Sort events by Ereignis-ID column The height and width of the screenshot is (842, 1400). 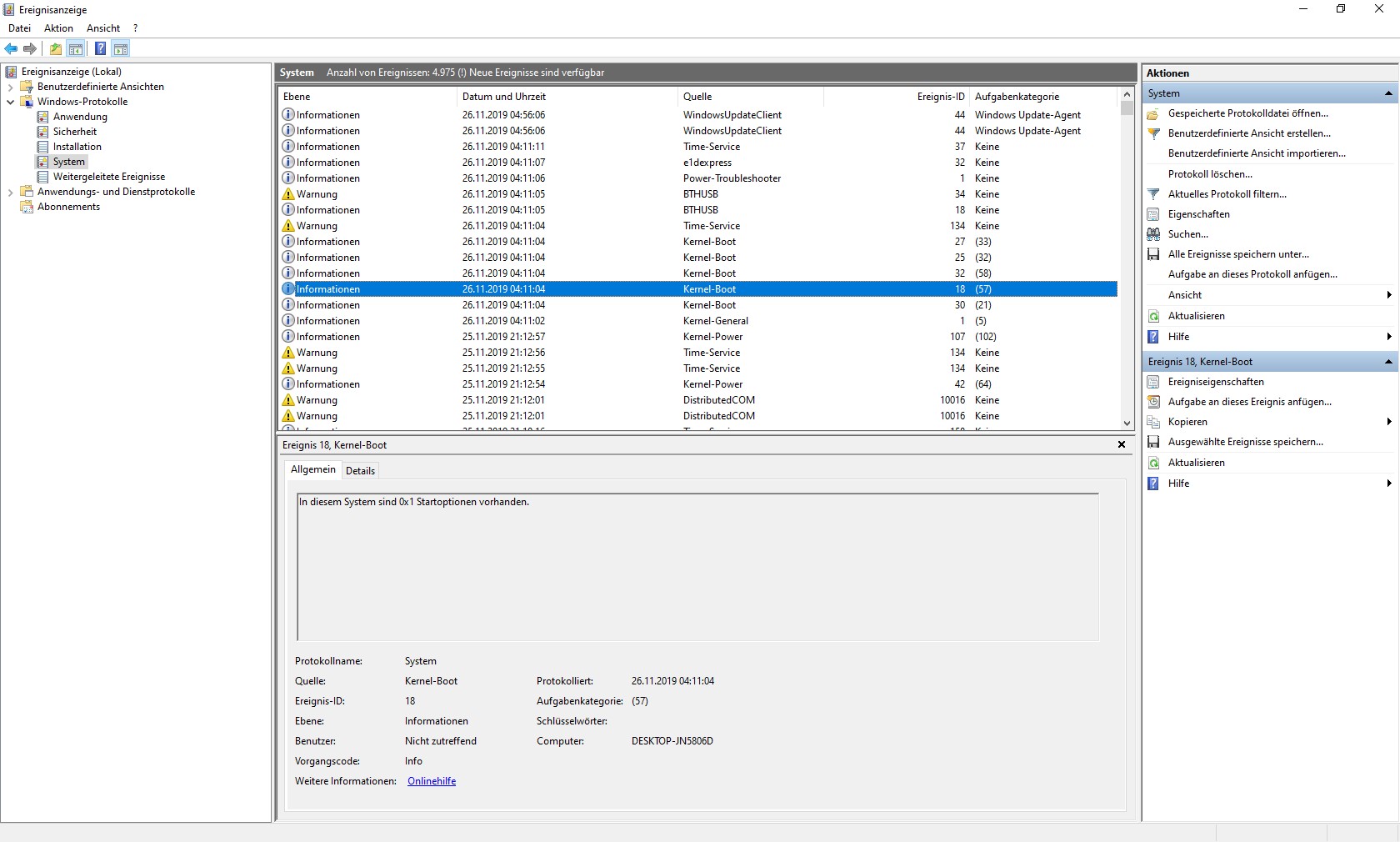(x=897, y=97)
